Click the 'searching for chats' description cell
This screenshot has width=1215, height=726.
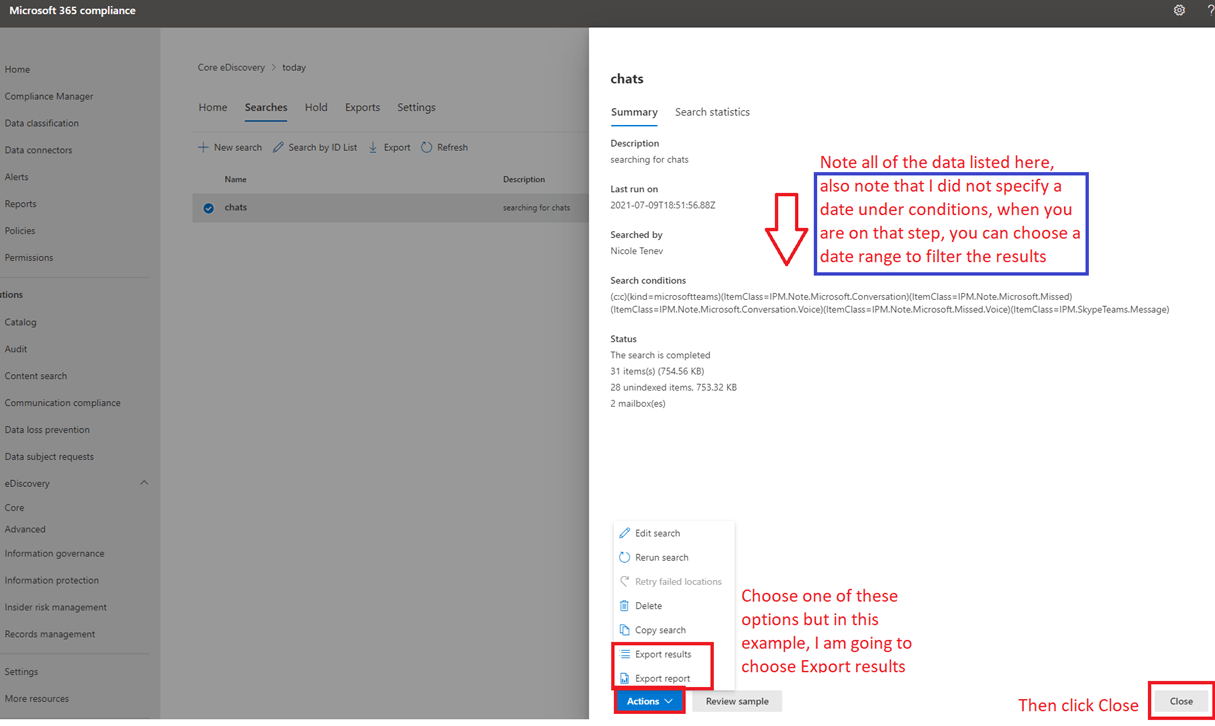[x=536, y=208]
